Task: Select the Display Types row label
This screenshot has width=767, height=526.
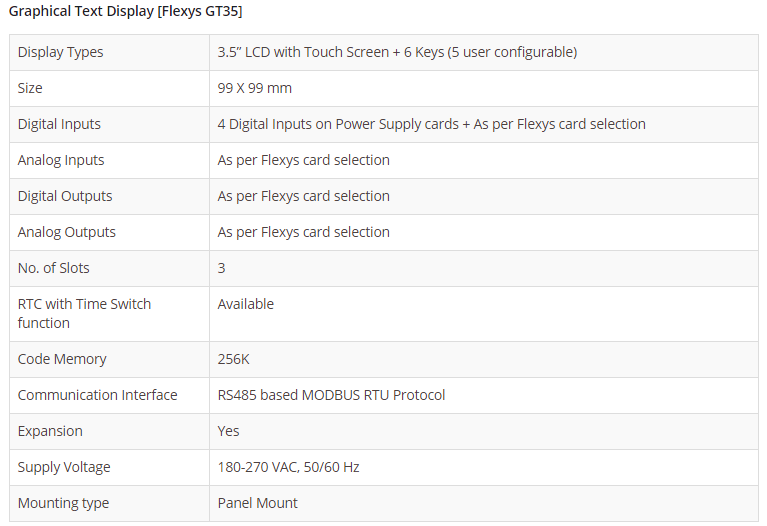Action: [x=60, y=52]
